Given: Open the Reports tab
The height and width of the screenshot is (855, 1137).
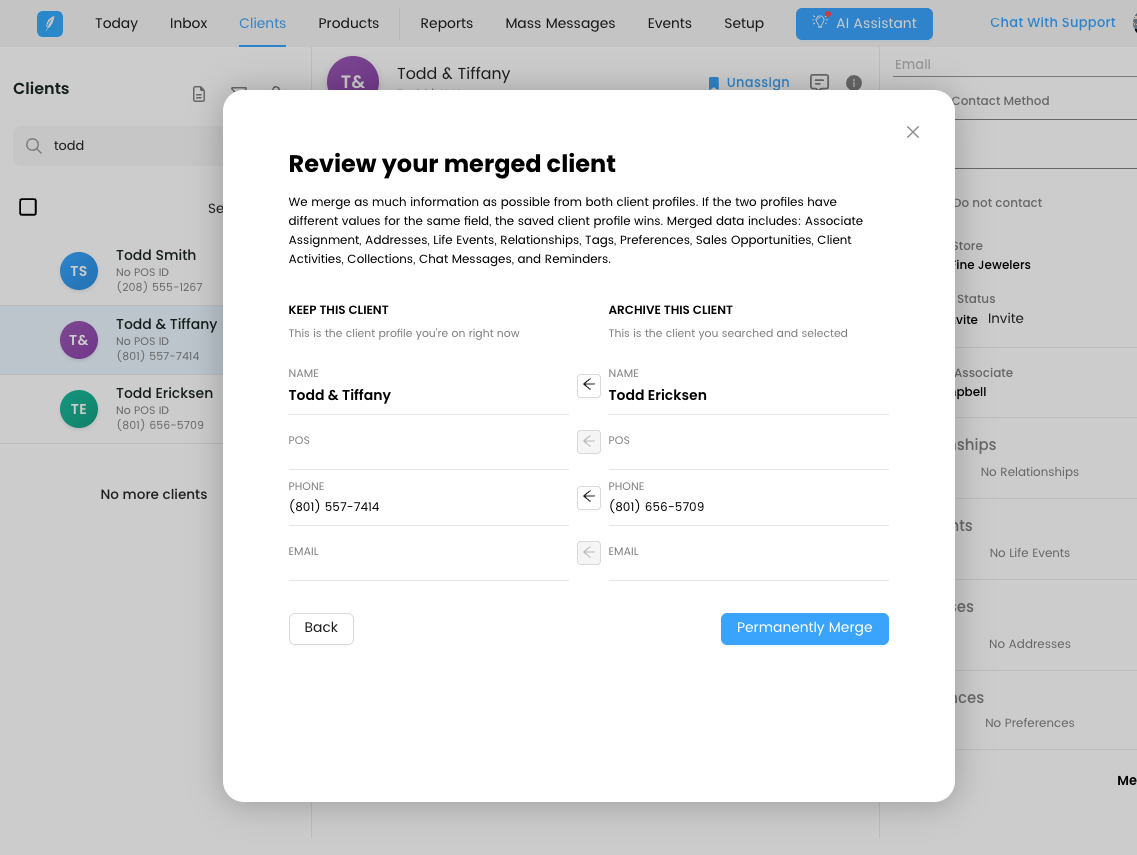Looking at the screenshot, I should [447, 23].
